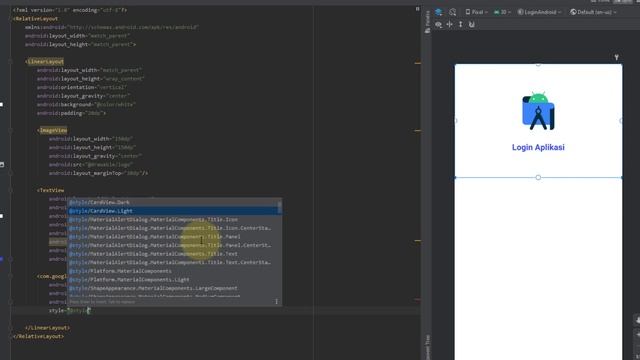The image size is (640, 360).
Task: Choose MaterialAlertDialog Title.Icon style suggestion
Action: pyautogui.click(x=173, y=220)
